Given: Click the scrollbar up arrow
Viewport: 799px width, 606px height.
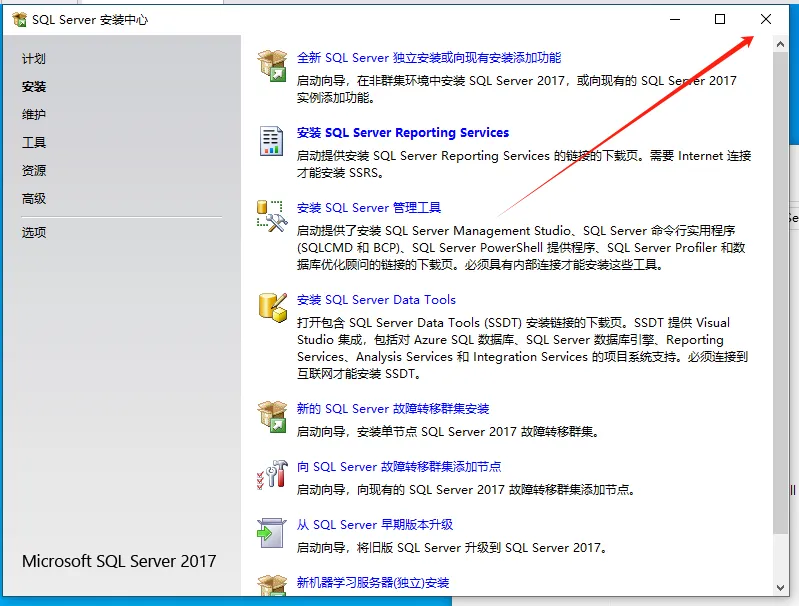Looking at the screenshot, I should (780, 44).
